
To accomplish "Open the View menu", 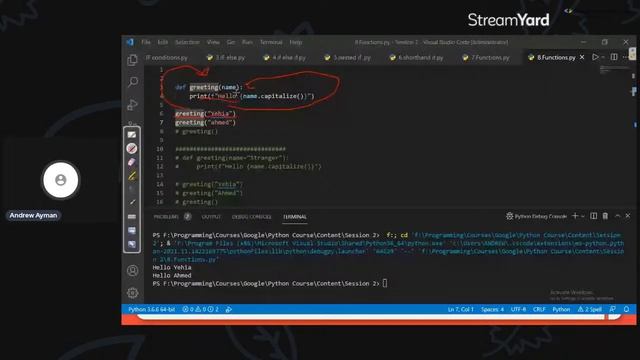I will (x=213, y=42).
